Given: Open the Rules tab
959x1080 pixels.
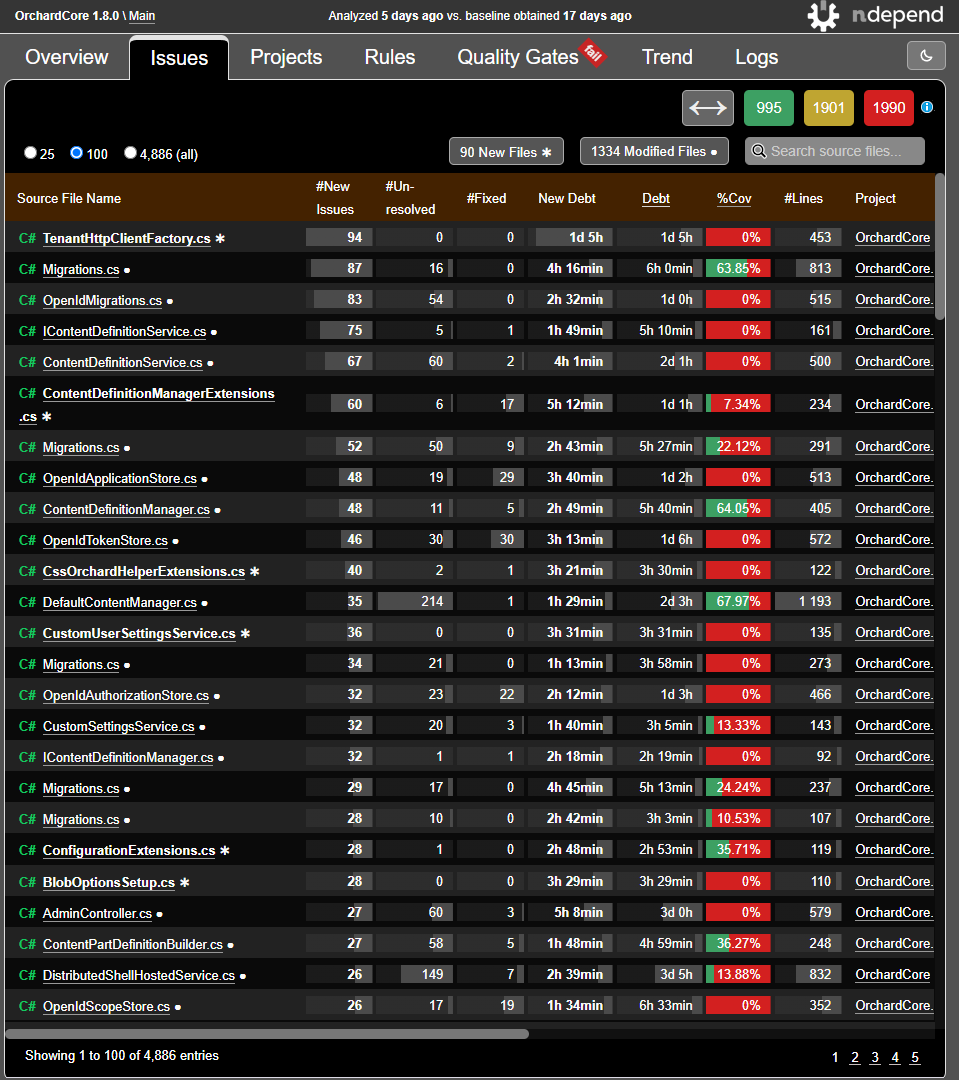Looking at the screenshot, I should (x=390, y=57).
